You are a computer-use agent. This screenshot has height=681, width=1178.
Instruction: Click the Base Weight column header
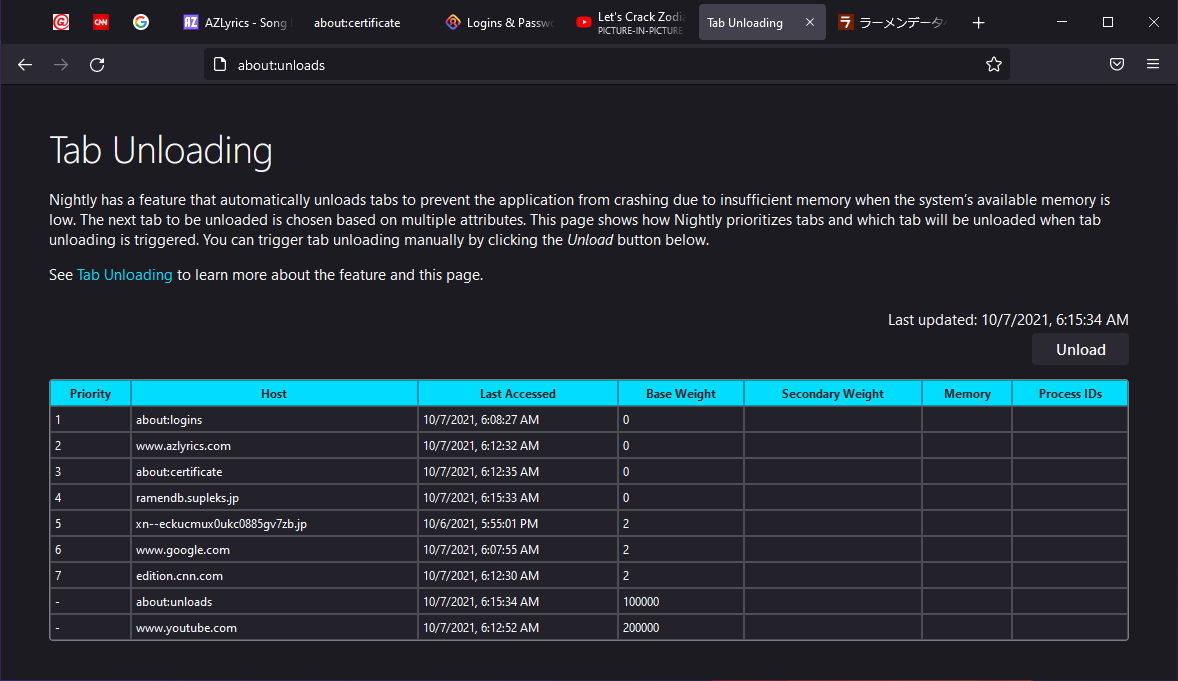pos(680,394)
